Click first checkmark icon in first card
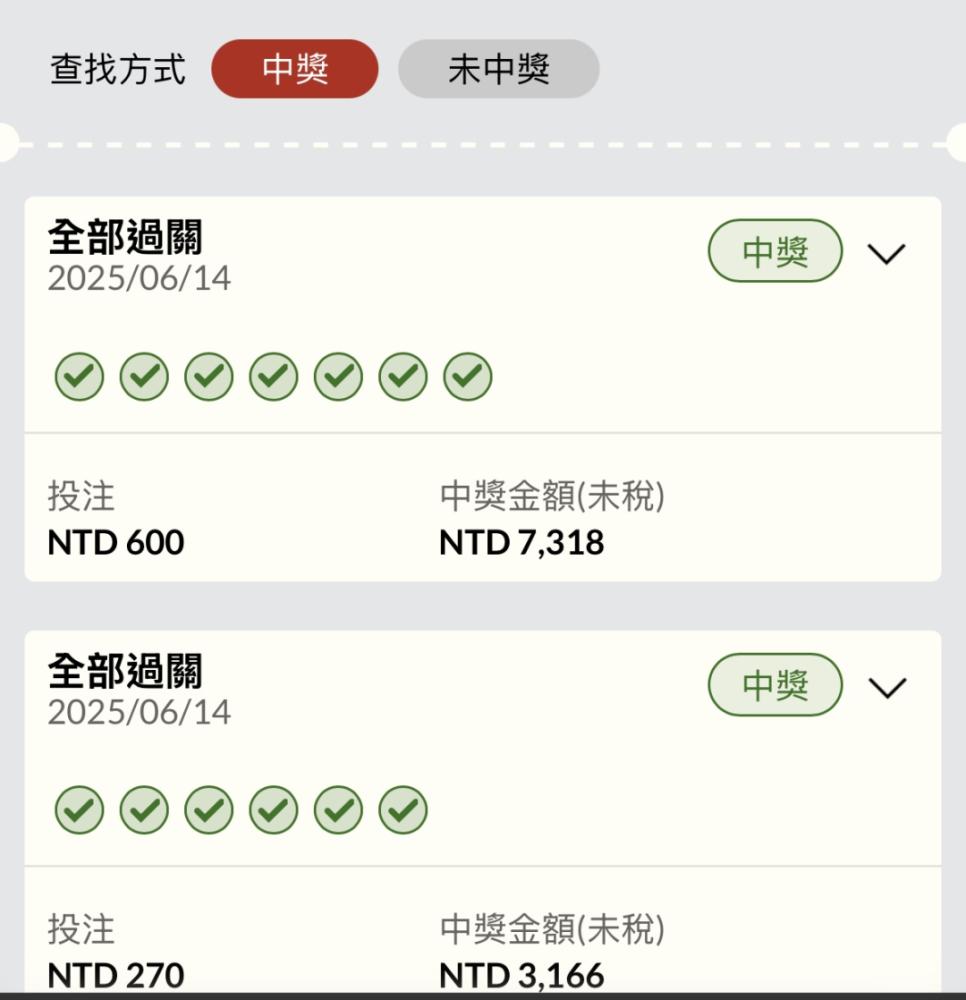 point(79,376)
